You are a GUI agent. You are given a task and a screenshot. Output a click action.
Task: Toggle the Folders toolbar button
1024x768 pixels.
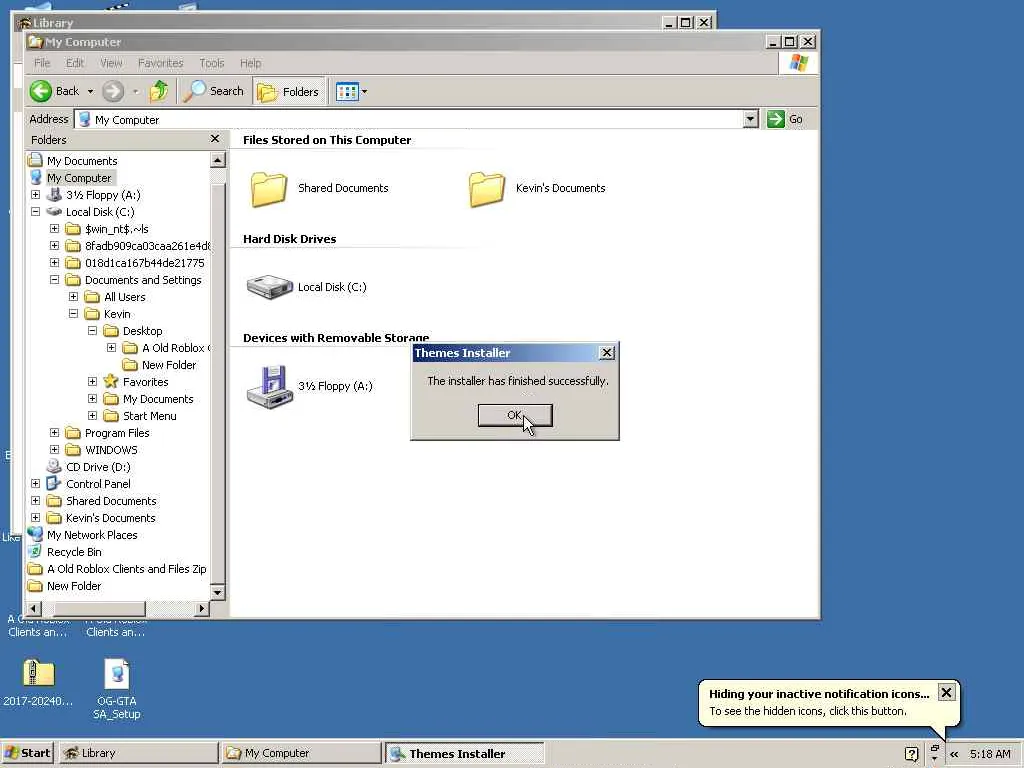point(288,91)
